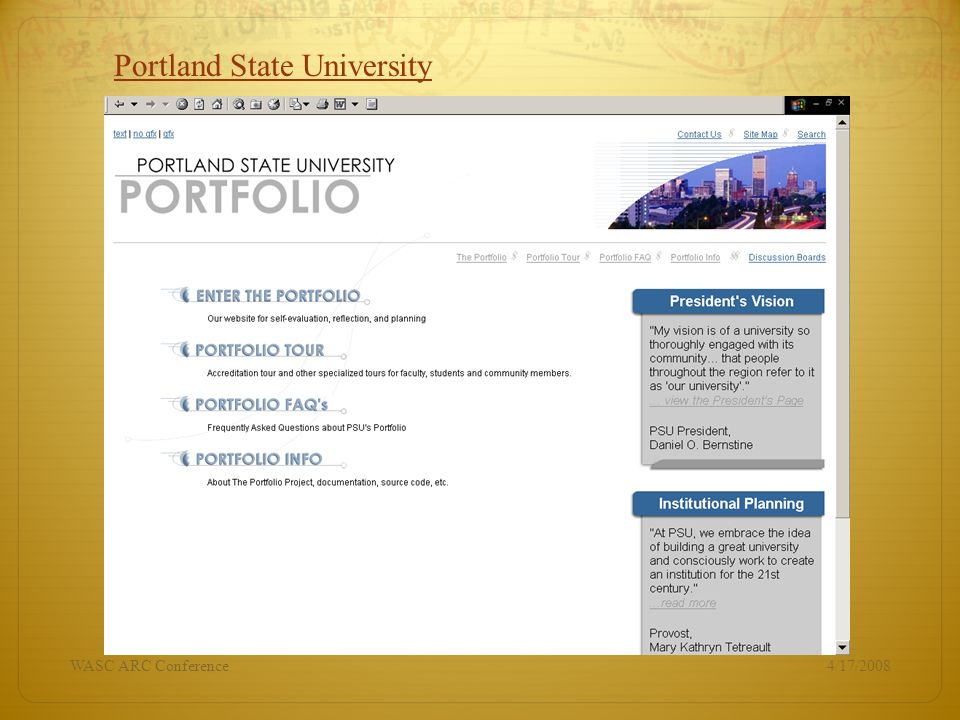
Task: Open the Discussion Boards navigation link
Action: 787,257
